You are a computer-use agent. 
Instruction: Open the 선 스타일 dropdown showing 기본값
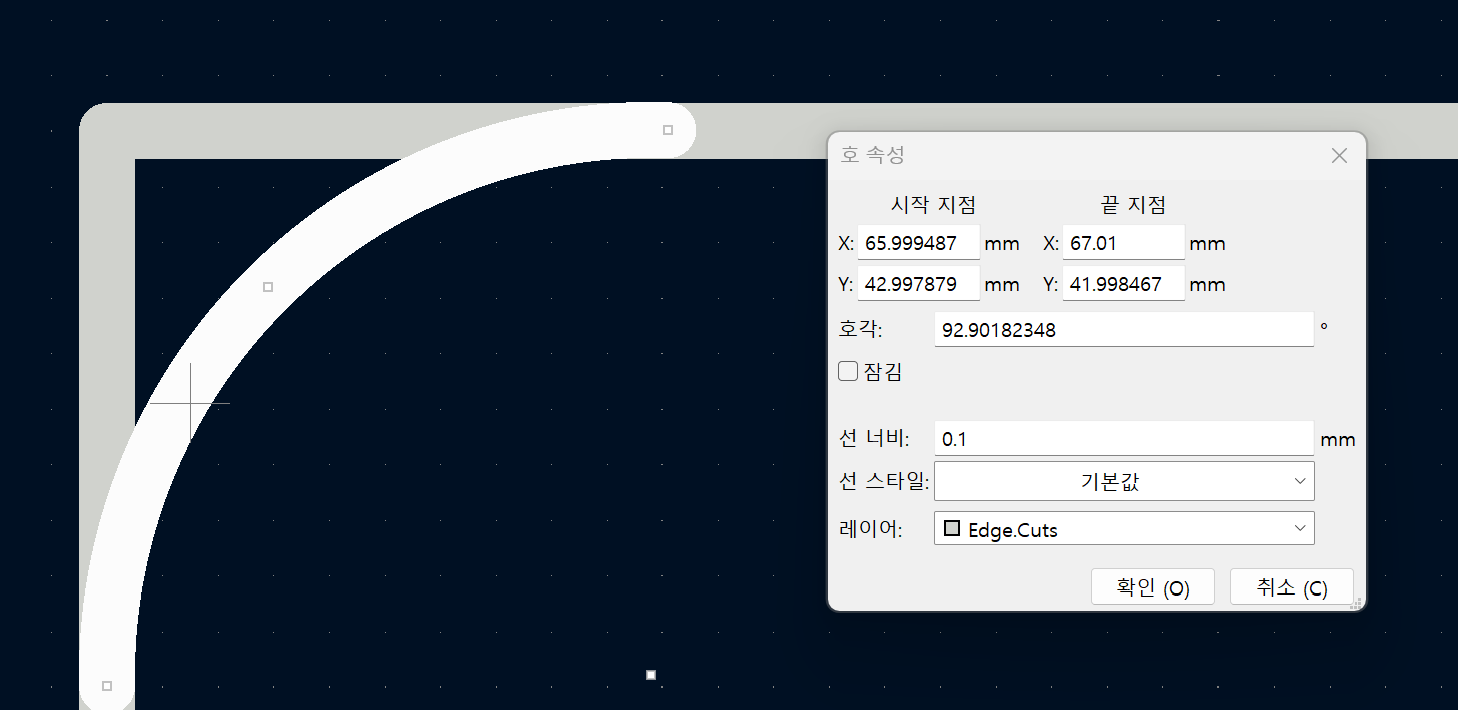click(1124, 481)
